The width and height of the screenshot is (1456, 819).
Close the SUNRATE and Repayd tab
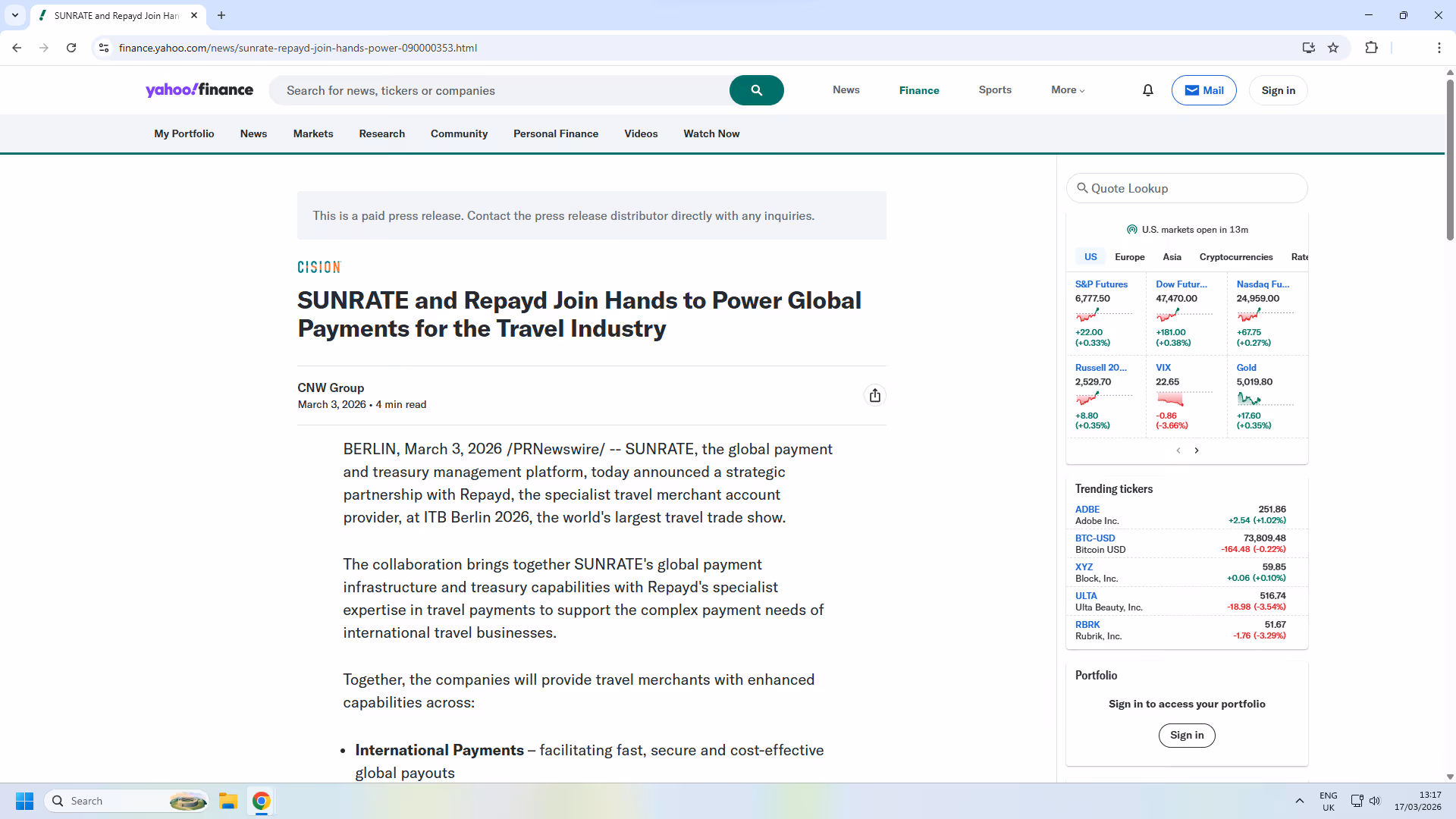(194, 15)
